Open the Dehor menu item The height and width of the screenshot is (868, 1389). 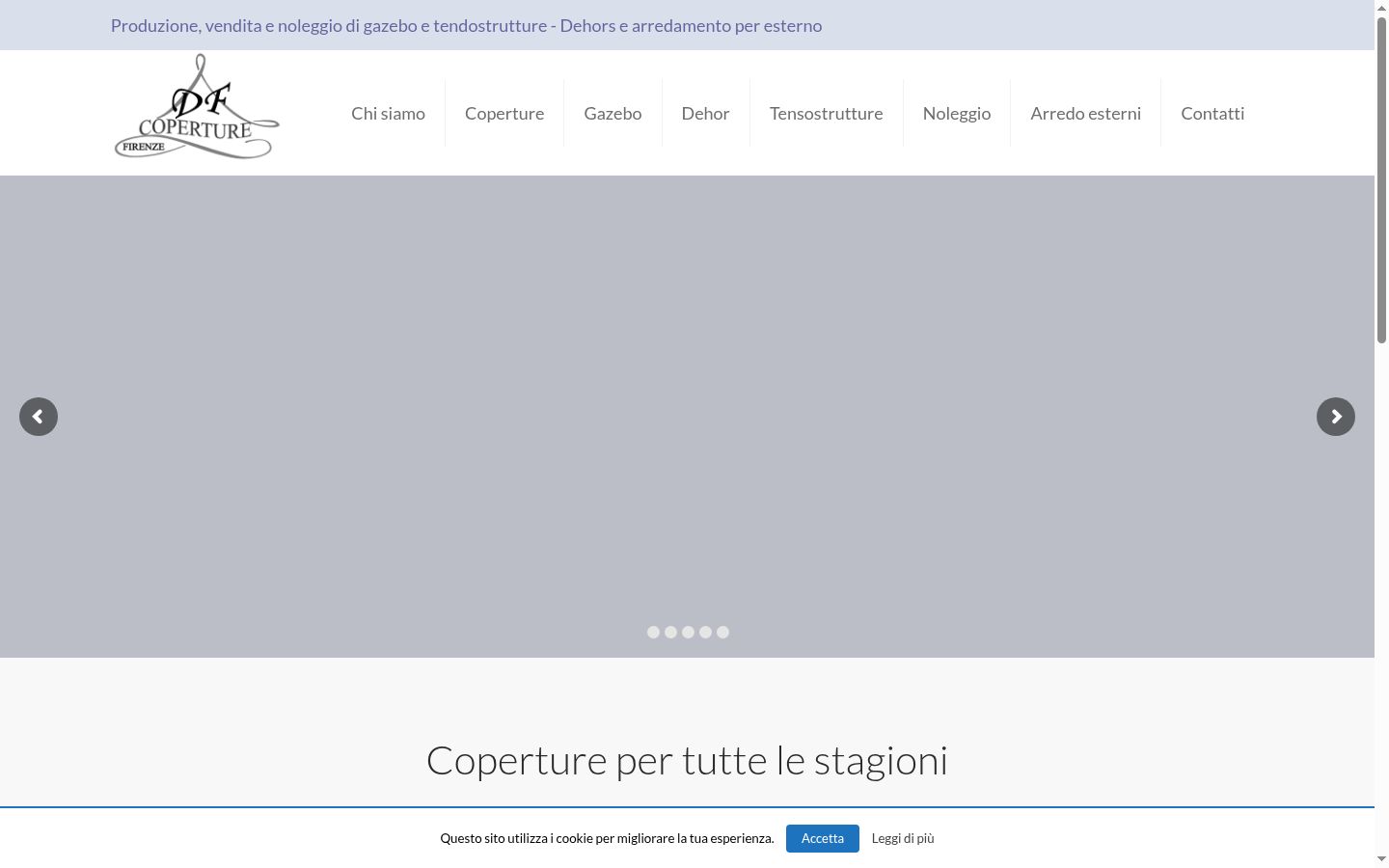point(705,113)
